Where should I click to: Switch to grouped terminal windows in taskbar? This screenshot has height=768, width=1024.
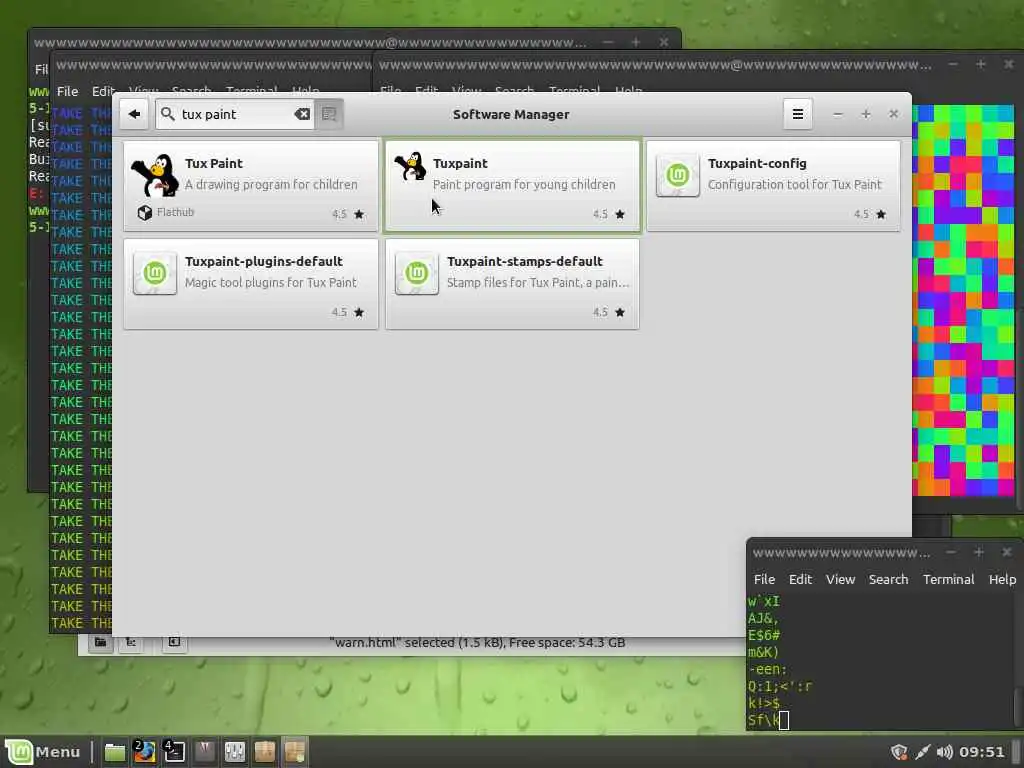[174, 752]
